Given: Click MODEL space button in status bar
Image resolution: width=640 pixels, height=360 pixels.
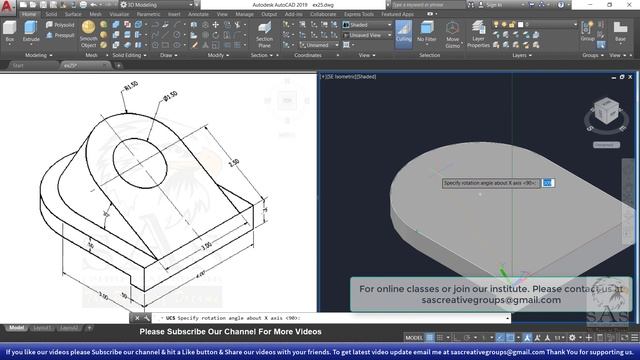Looking at the screenshot, I should pyautogui.click(x=413, y=338).
